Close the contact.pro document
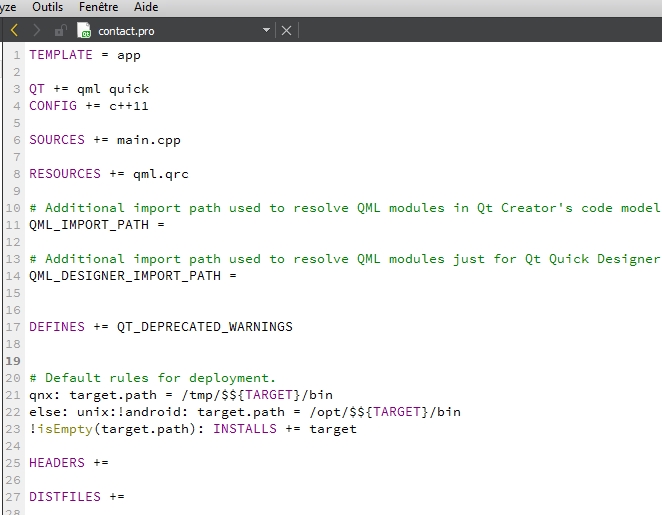 pos(286,30)
